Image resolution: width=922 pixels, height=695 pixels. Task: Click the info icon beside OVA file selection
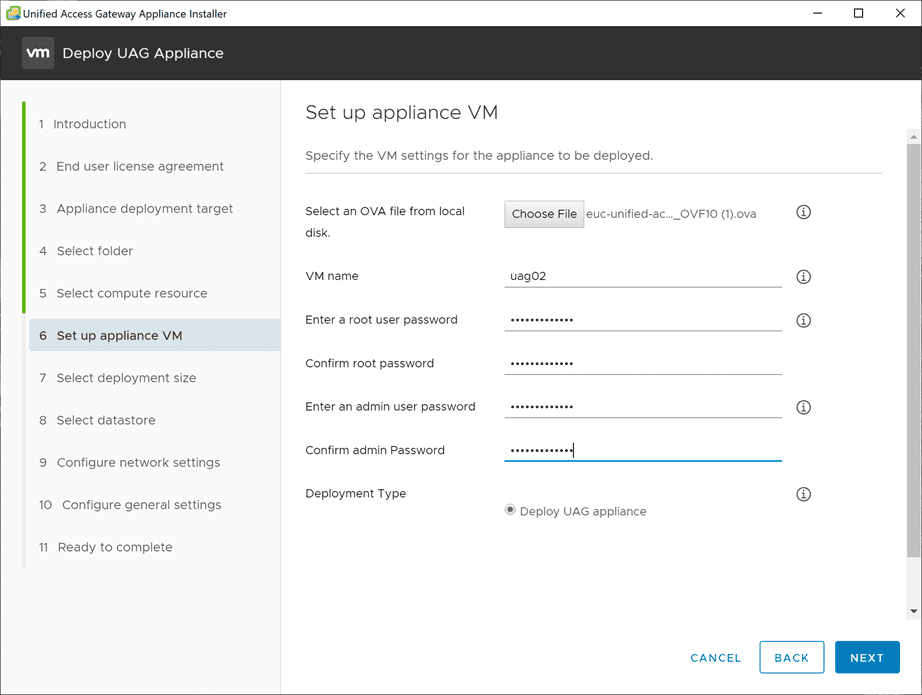click(x=803, y=213)
